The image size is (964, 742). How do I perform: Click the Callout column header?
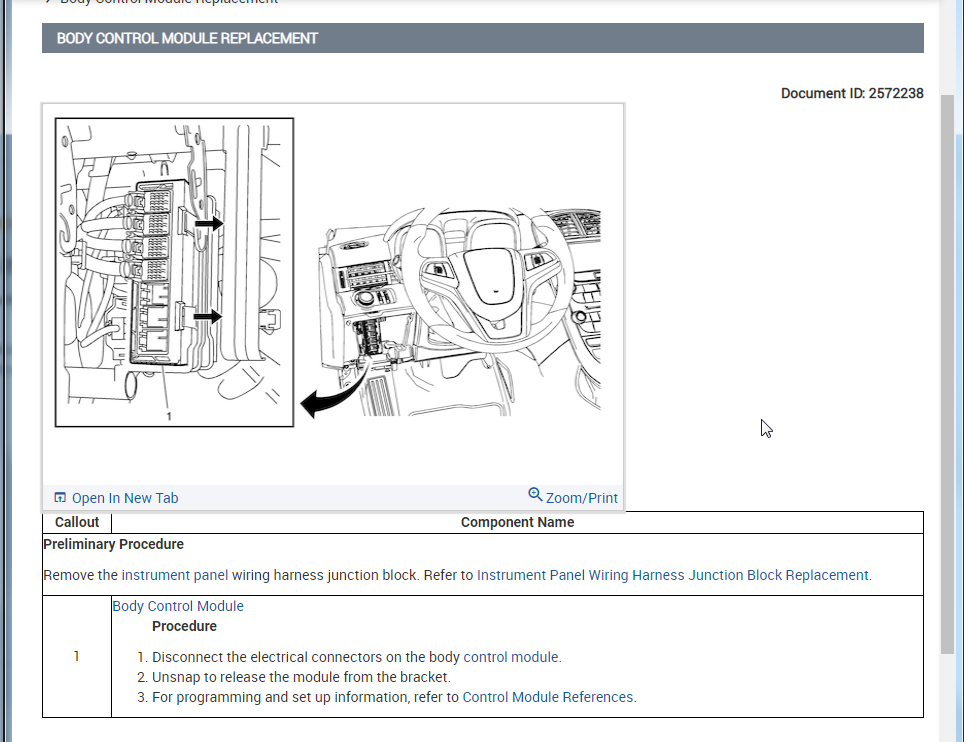click(77, 522)
